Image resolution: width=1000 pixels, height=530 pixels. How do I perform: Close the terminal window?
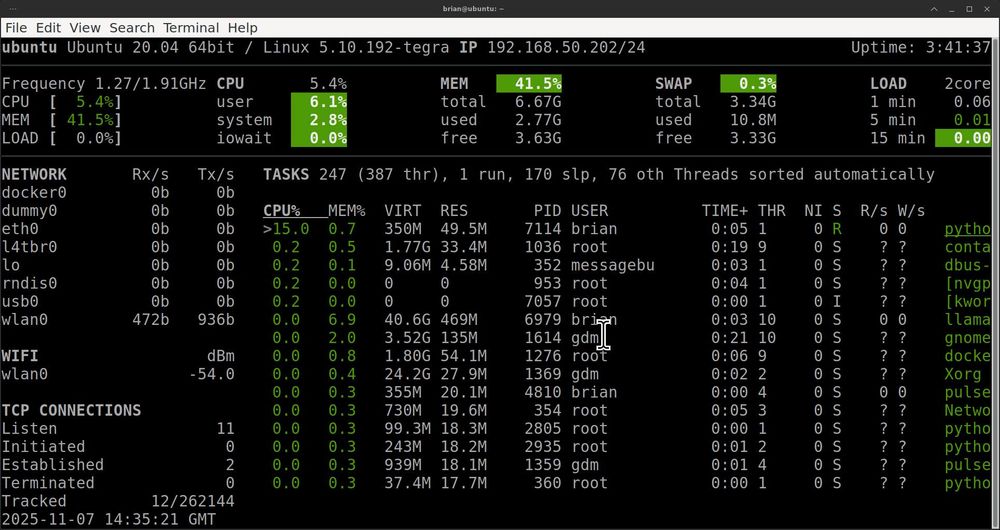coord(987,9)
